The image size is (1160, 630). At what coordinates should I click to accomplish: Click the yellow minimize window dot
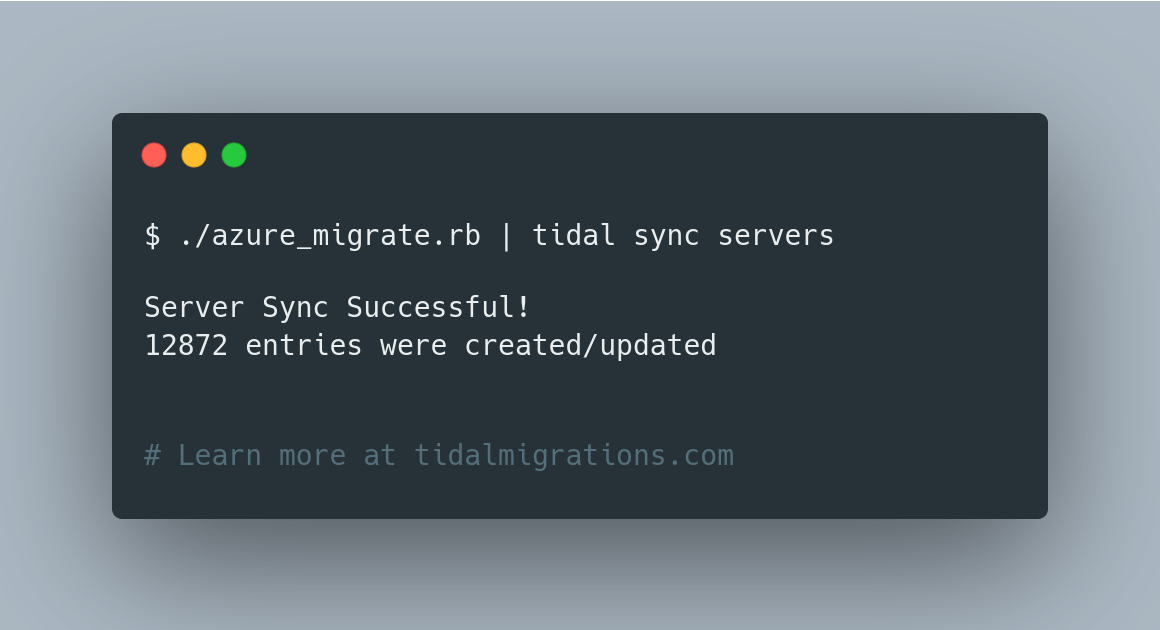pyautogui.click(x=194, y=155)
